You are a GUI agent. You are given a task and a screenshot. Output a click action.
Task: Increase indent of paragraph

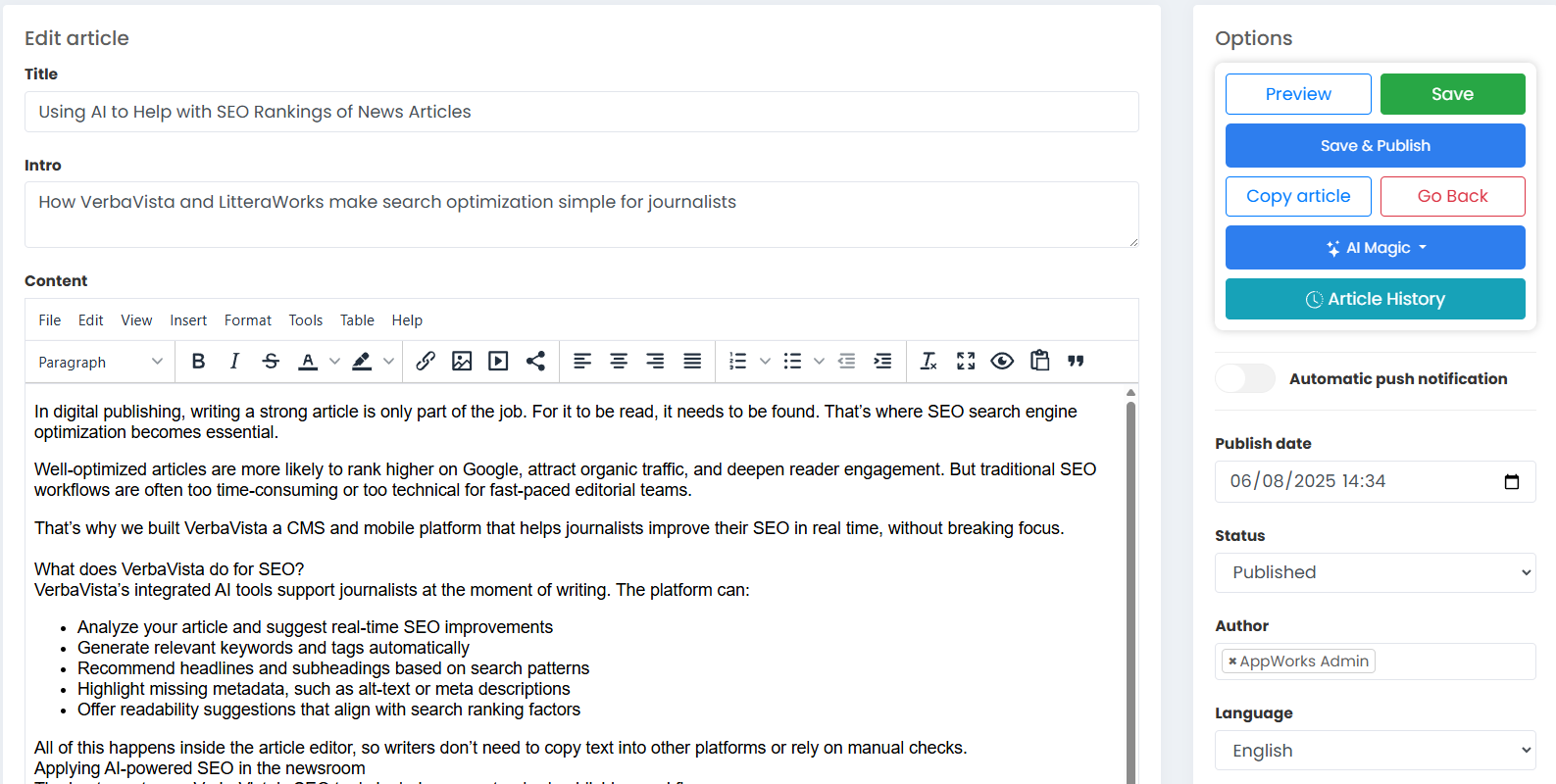pyautogui.click(x=882, y=362)
